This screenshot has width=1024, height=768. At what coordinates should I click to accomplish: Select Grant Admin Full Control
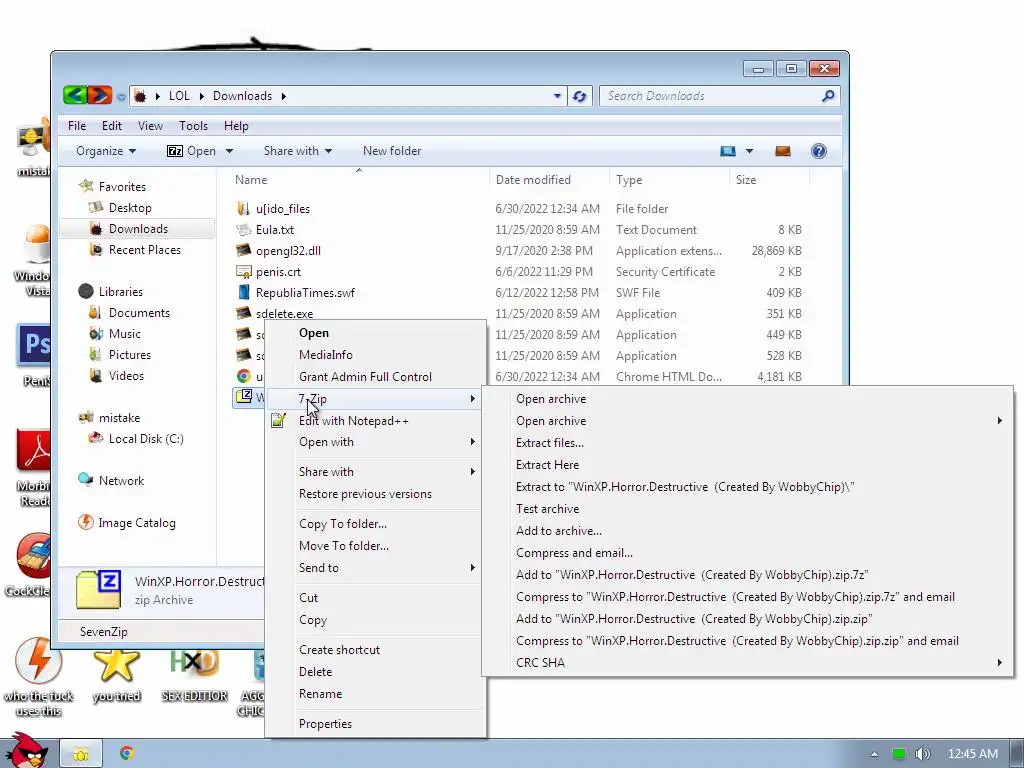(365, 377)
